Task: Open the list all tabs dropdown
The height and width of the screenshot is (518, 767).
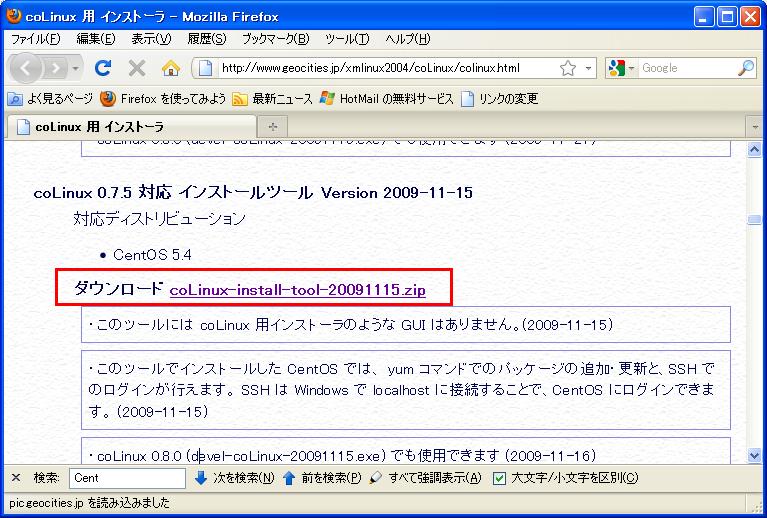Action: 754,127
